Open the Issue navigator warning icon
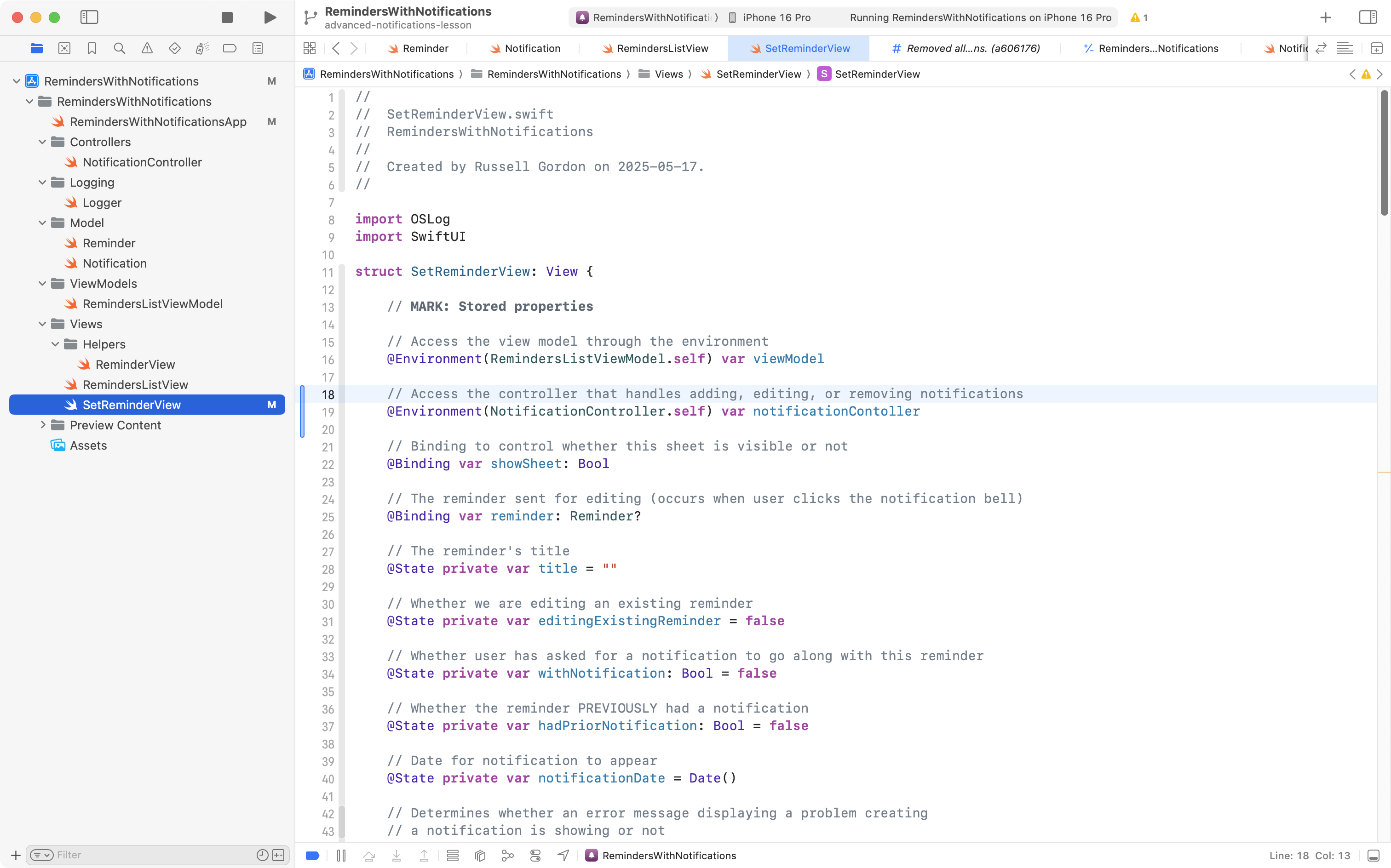Screen dimensions: 1391x868 (147, 48)
